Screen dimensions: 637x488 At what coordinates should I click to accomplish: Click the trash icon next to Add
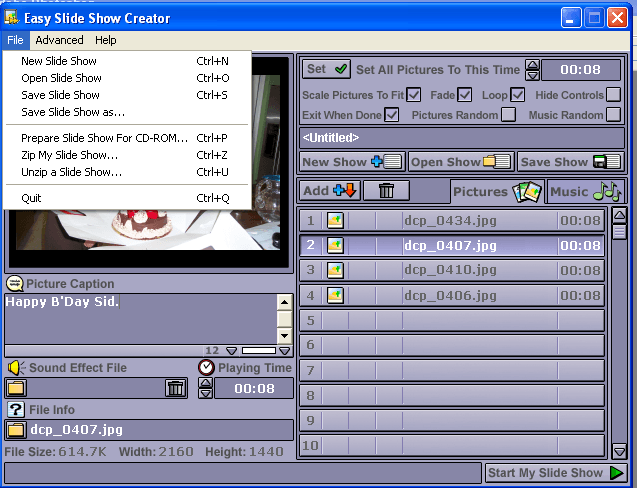click(x=386, y=191)
